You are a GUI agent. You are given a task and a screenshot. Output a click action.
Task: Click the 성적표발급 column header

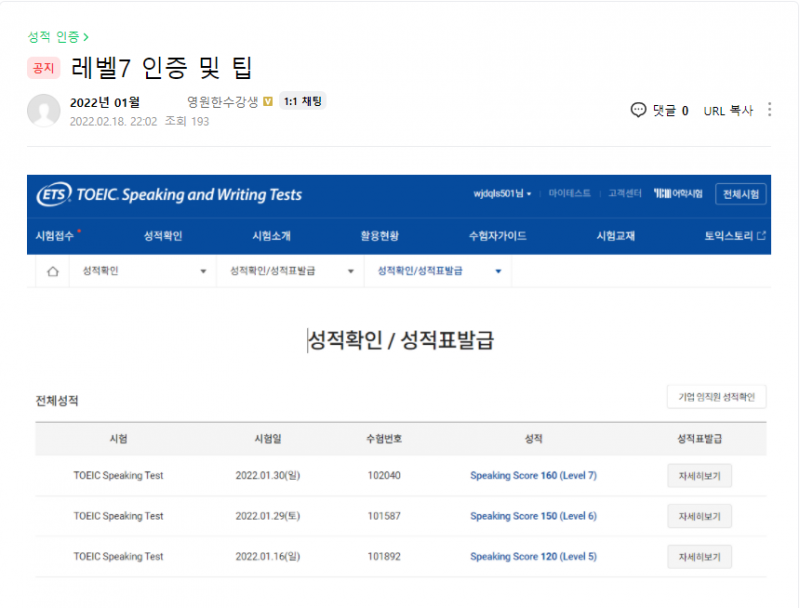click(x=699, y=439)
